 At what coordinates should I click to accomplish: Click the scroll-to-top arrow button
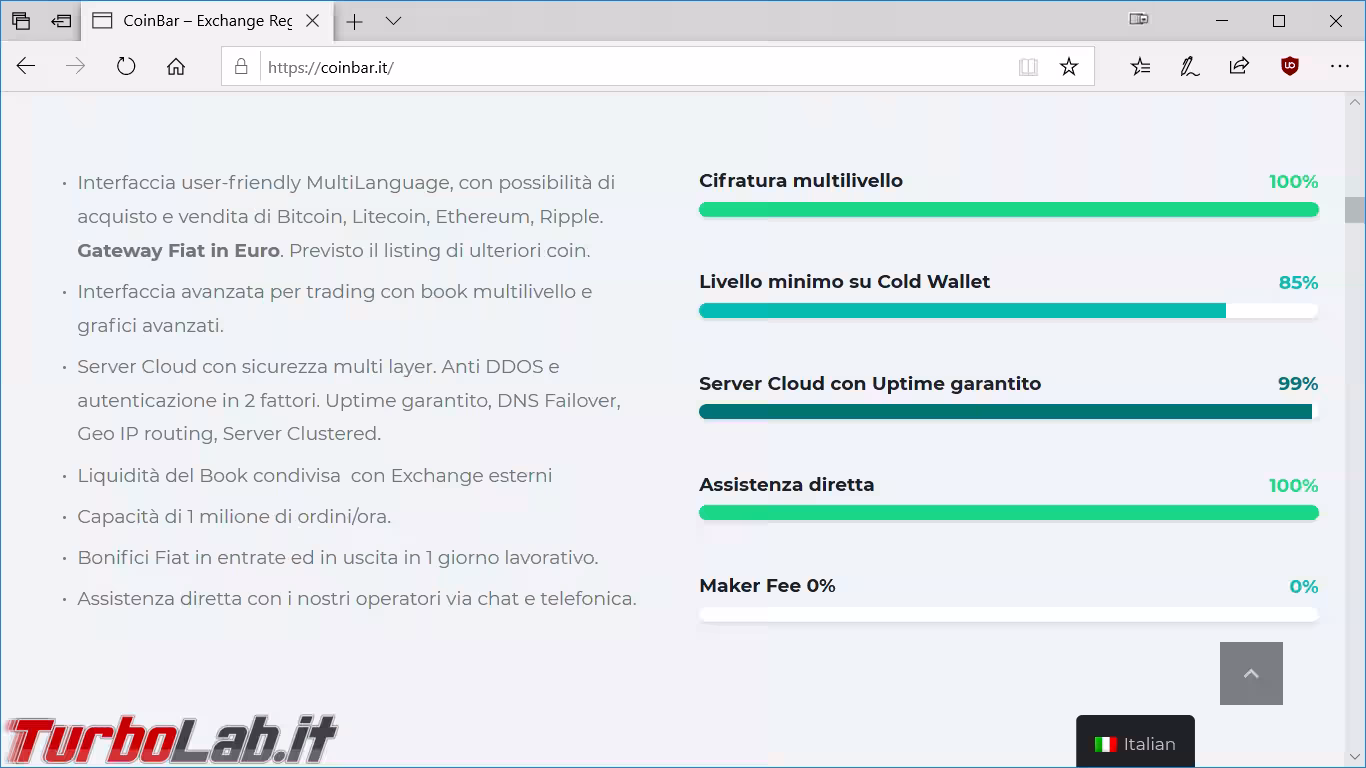pos(1251,673)
